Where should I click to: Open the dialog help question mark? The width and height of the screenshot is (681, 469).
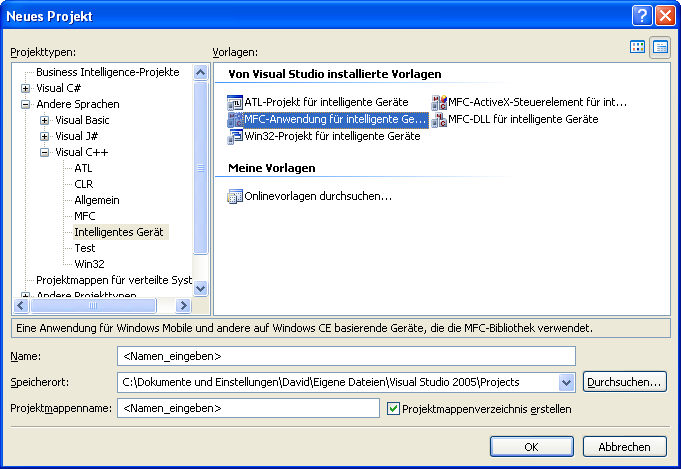pos(641,16)
